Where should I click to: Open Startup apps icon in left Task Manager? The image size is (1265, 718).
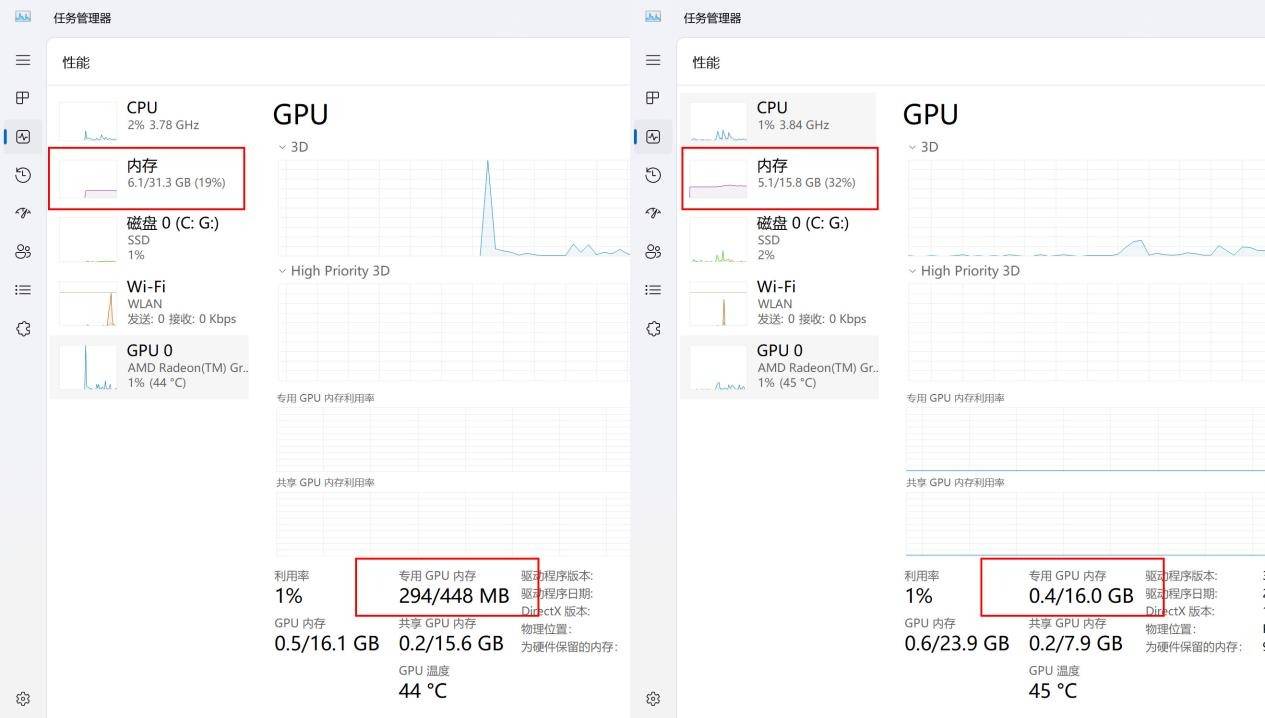tap(23, 213)
